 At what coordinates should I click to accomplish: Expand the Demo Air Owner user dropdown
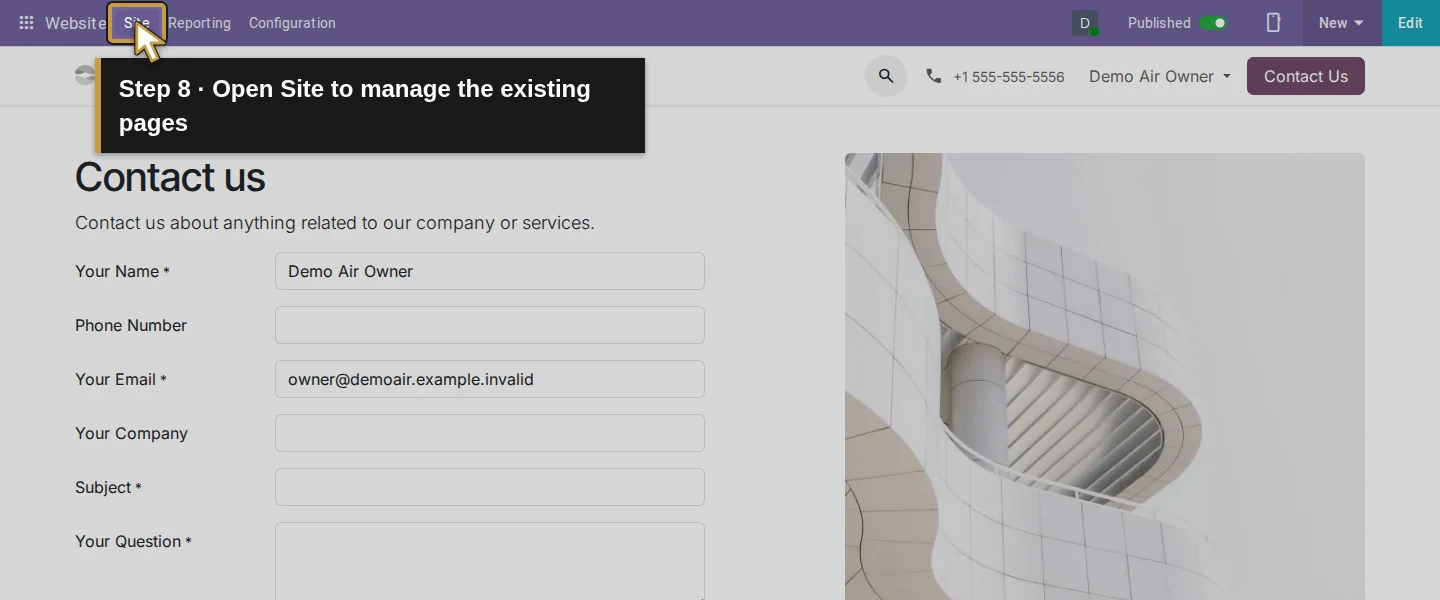click(1160, 76)
